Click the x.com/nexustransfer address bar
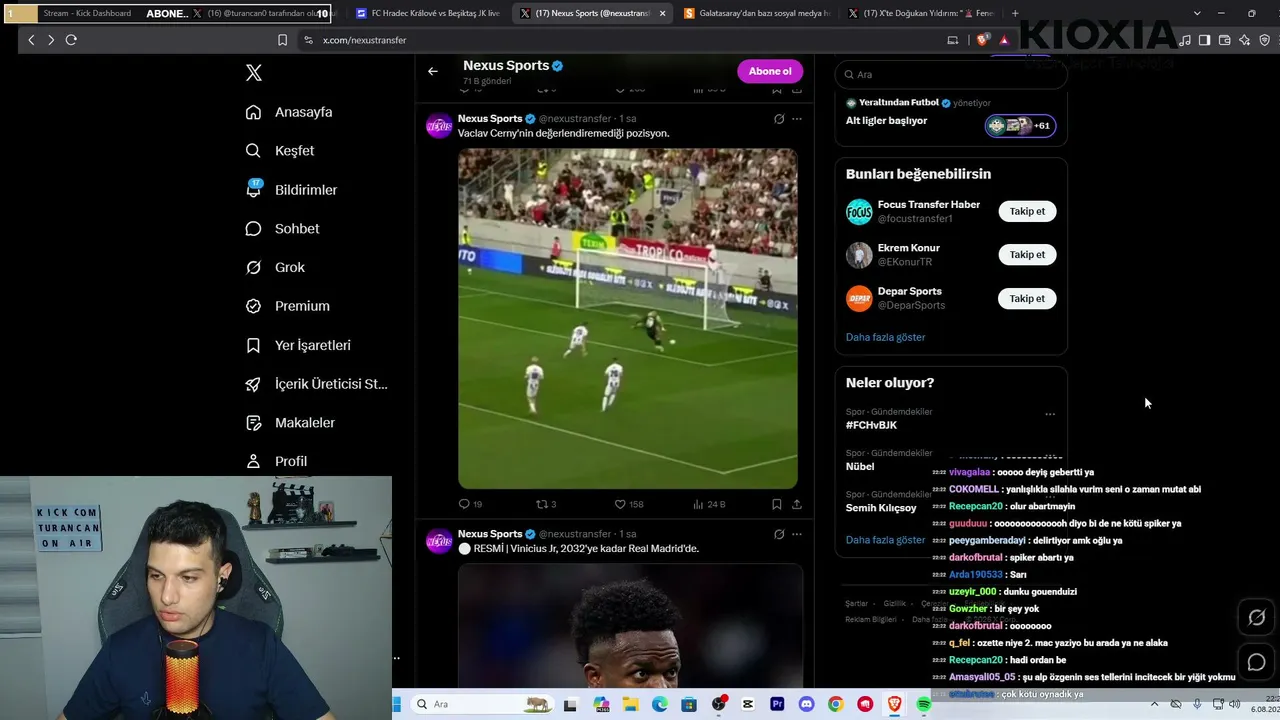The height and width of the screenshot is (720, 1280). click(364, 40)
